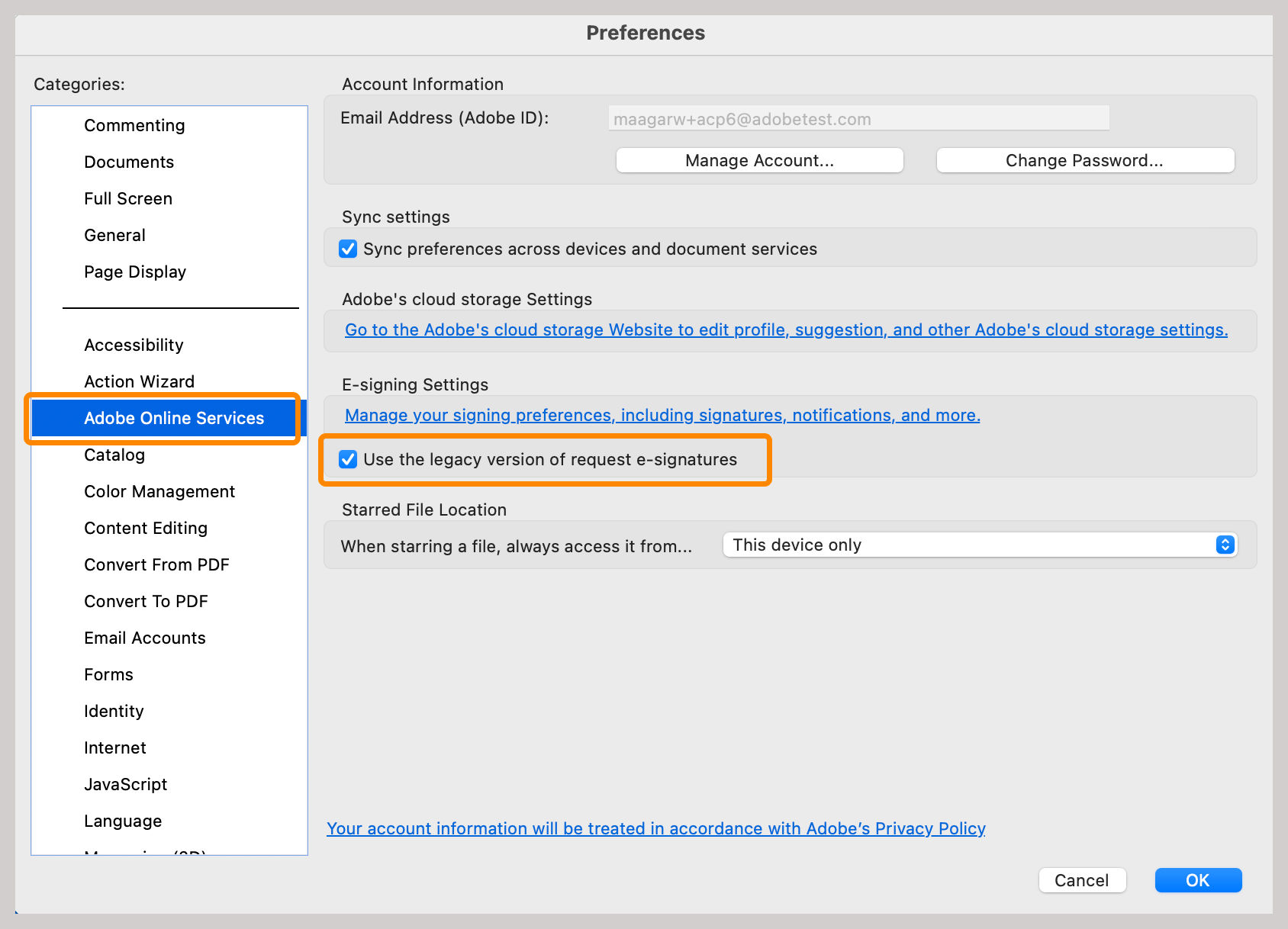Select the Email Accounts category
1288x929 pixels.
[x=145, y=638]
